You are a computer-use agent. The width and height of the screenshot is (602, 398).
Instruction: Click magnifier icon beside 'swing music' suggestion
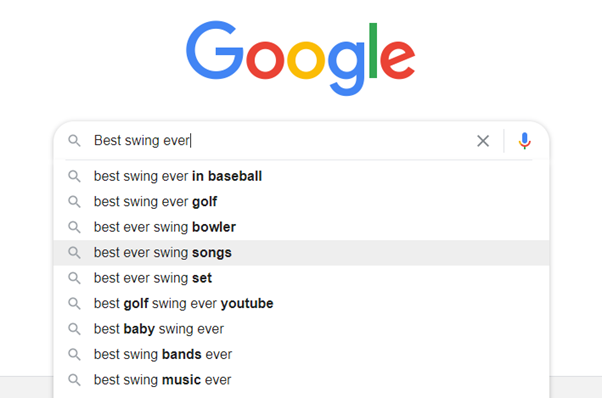(74, 380)
